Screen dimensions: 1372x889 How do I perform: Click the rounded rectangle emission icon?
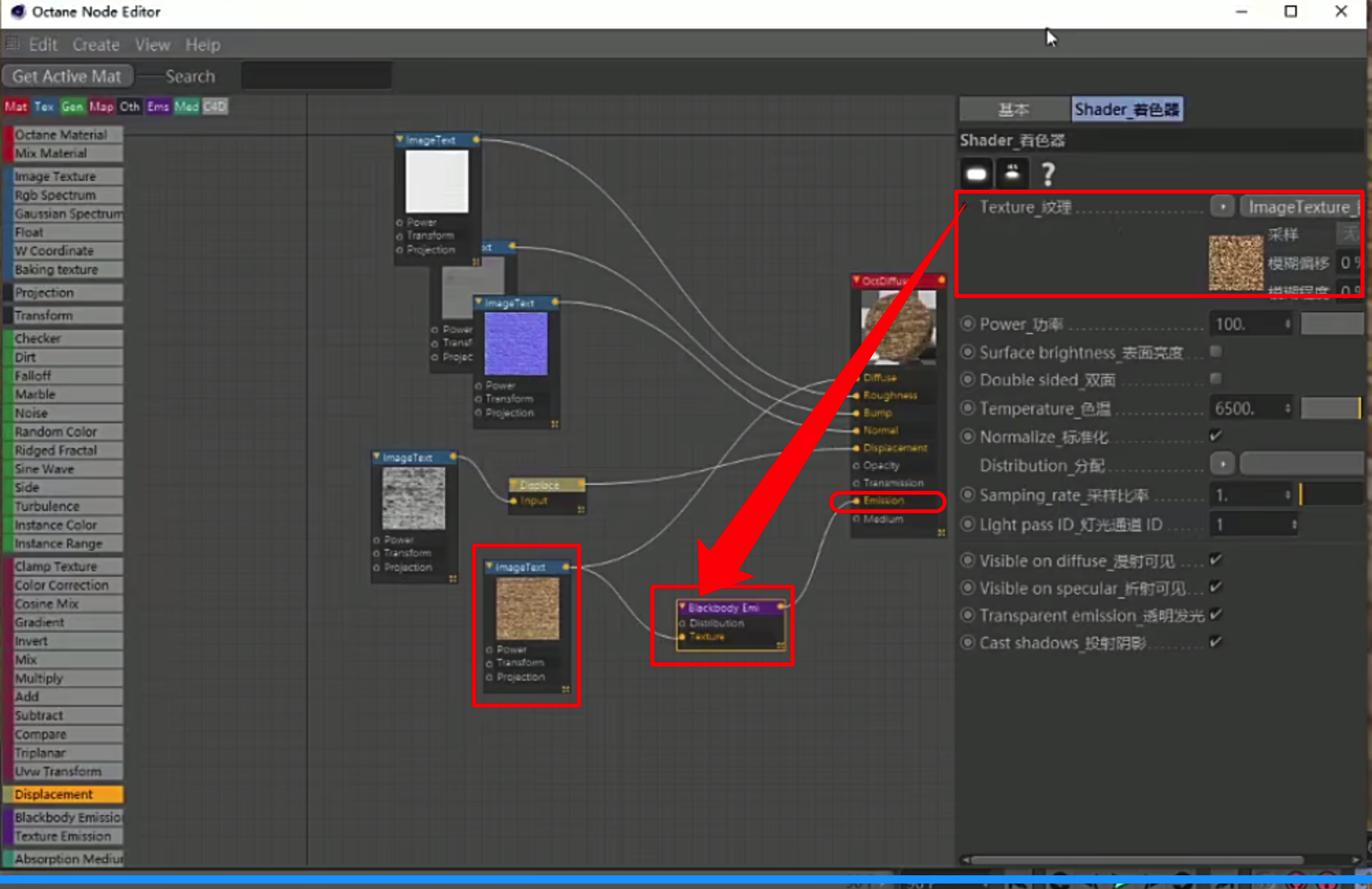pos(976,174)
